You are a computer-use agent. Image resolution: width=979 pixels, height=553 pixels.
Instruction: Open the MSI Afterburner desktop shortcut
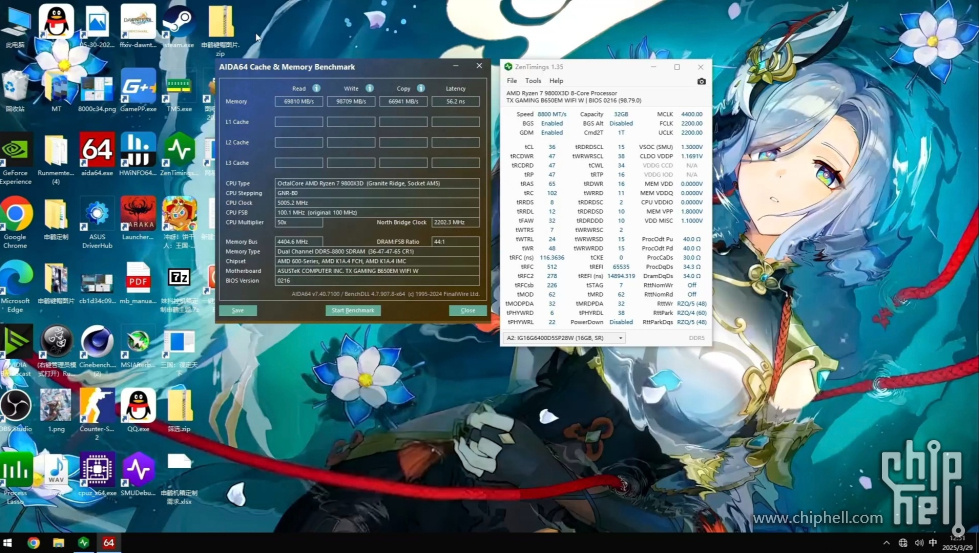[x=138, y=346]
